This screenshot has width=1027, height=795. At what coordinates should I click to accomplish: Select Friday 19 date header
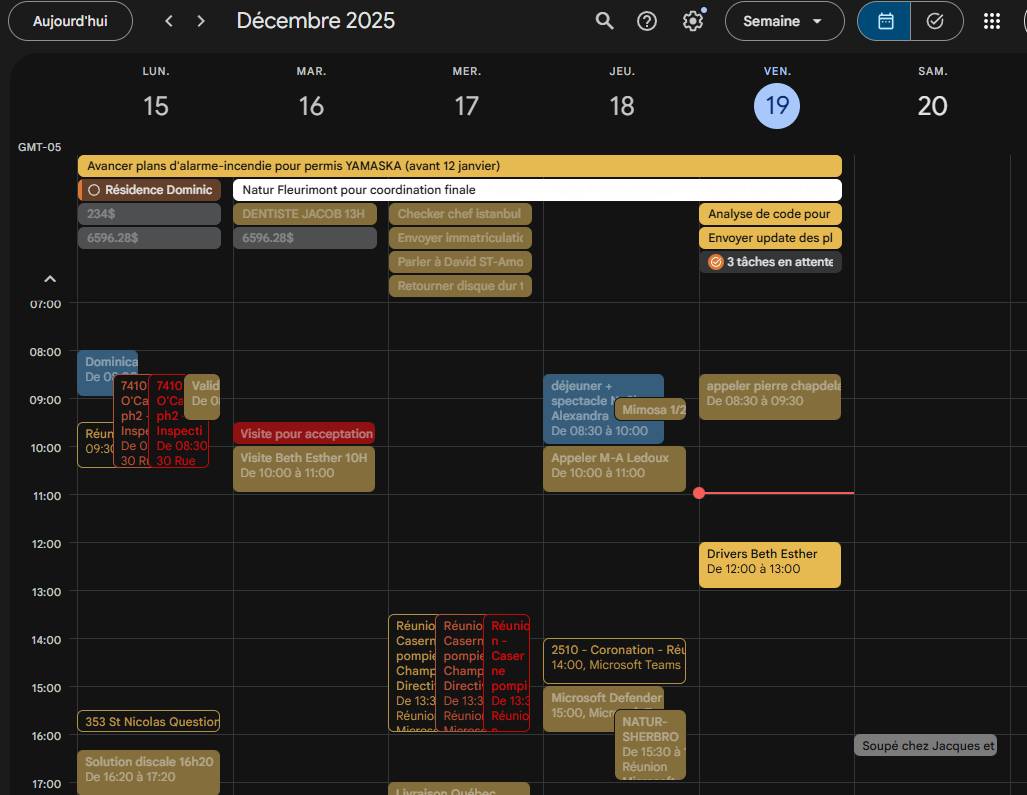pyautogui.click(x=777, y=106)
